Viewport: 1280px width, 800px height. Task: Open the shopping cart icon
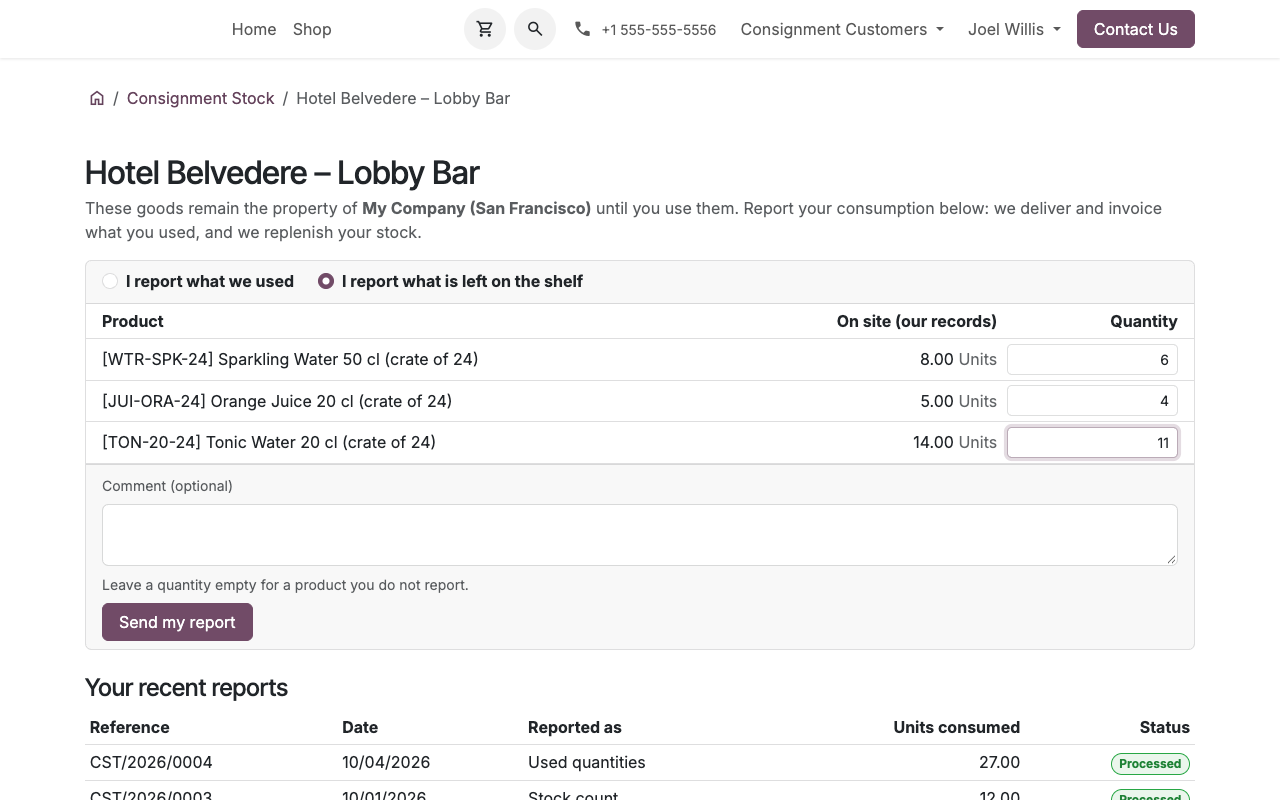tap(485, 29)
